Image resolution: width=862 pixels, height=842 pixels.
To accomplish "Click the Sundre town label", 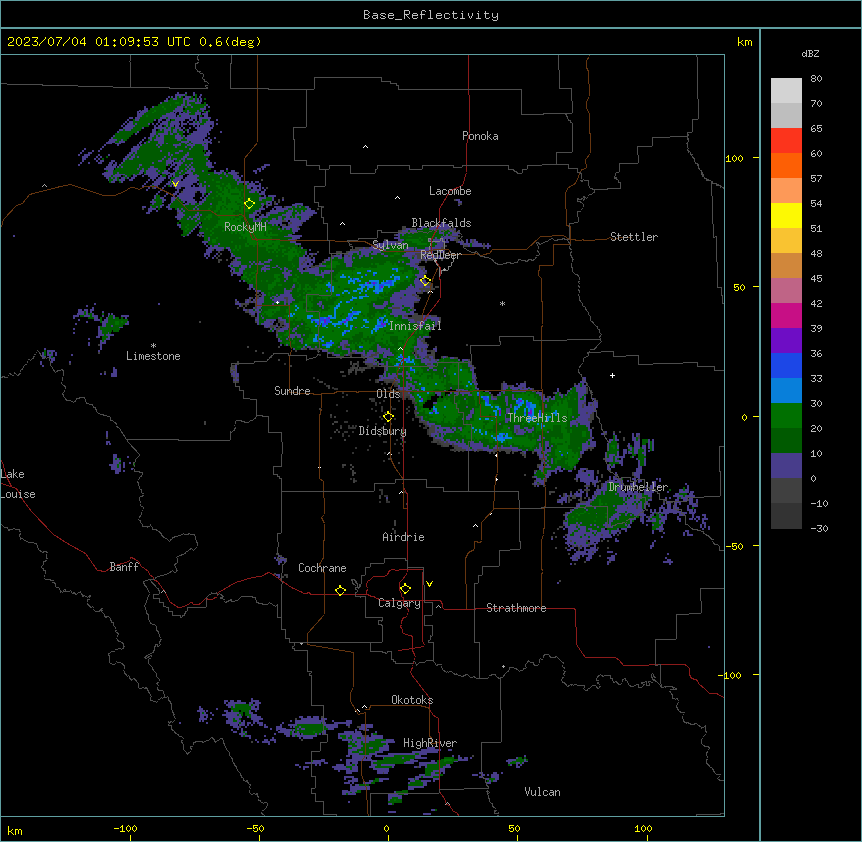I will (292, 391).
